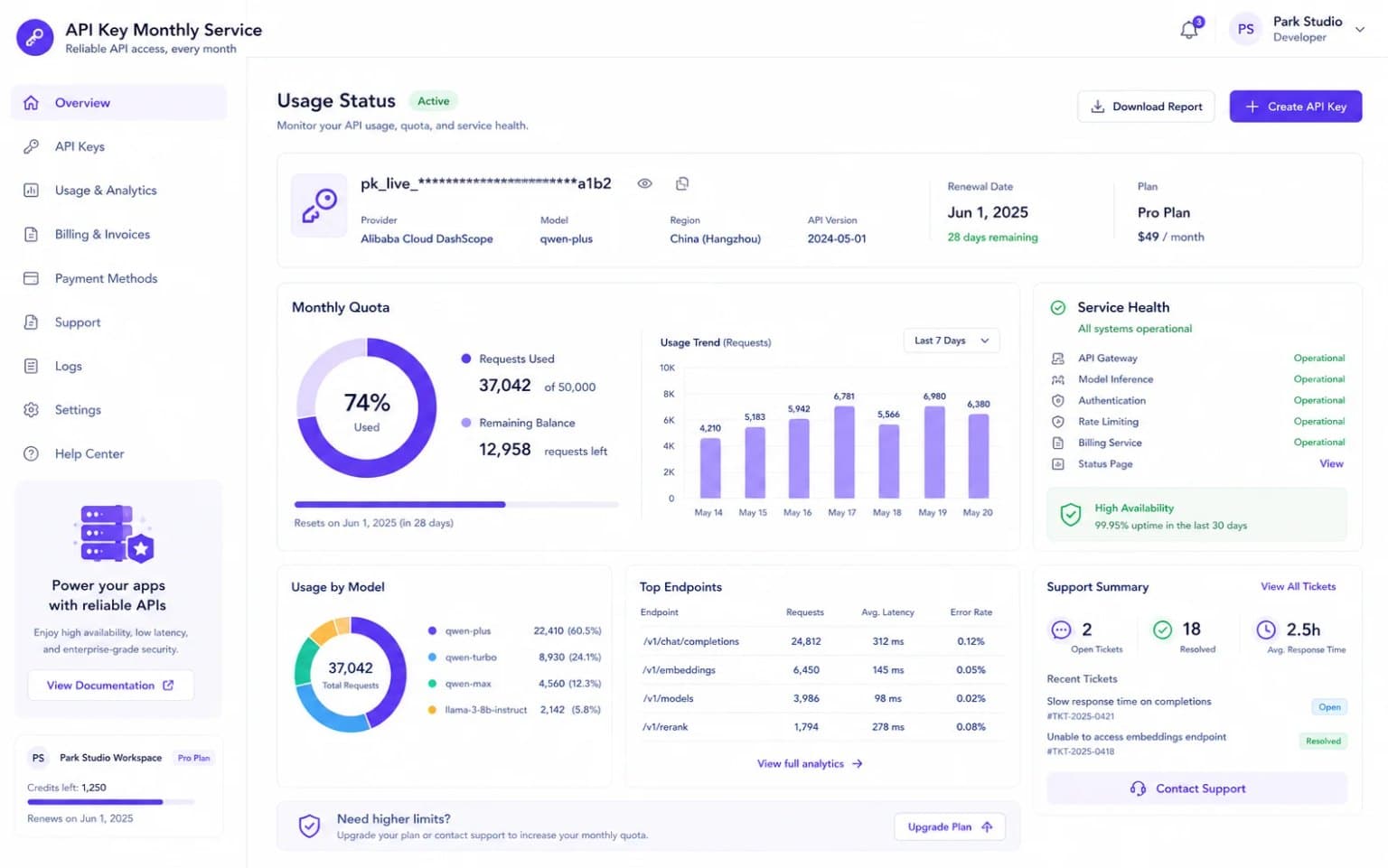Click the monthly quota progress bar
Image resolution: width=1388 pixels, height=868 pixels.
[x=456, y=505]
